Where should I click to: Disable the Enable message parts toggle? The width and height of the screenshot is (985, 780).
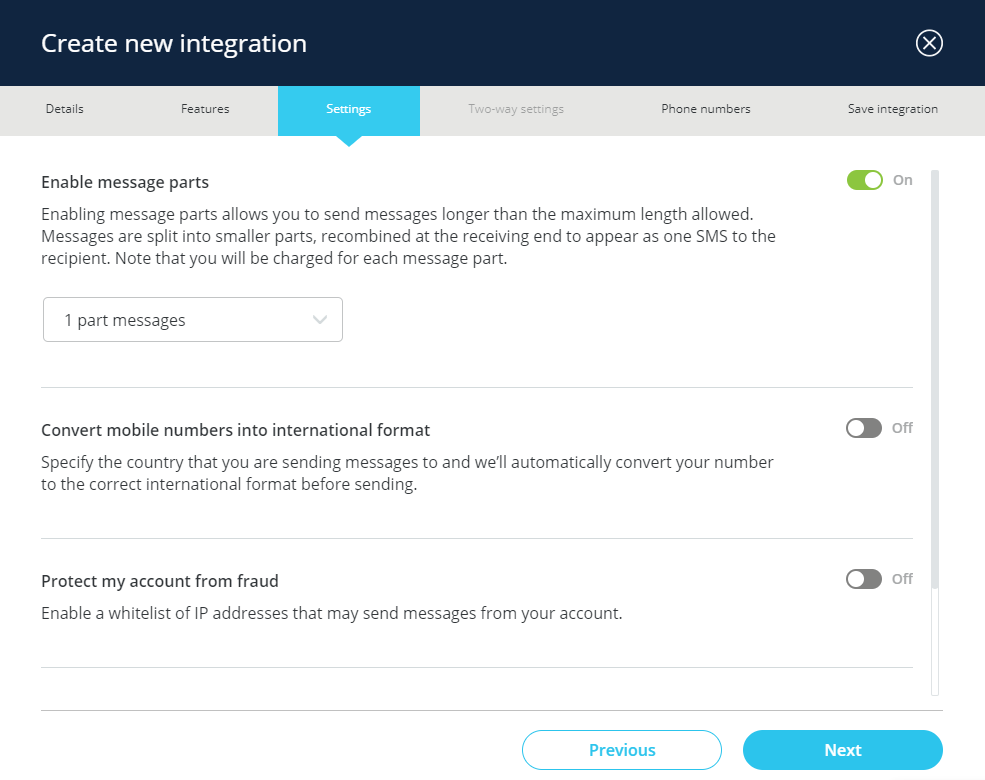[864, 180]
